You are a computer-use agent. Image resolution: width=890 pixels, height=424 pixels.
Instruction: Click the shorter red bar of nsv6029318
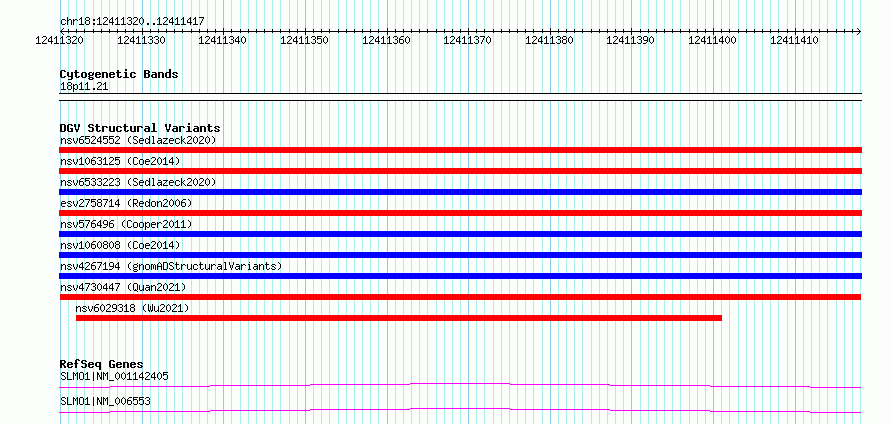[398, 318]
